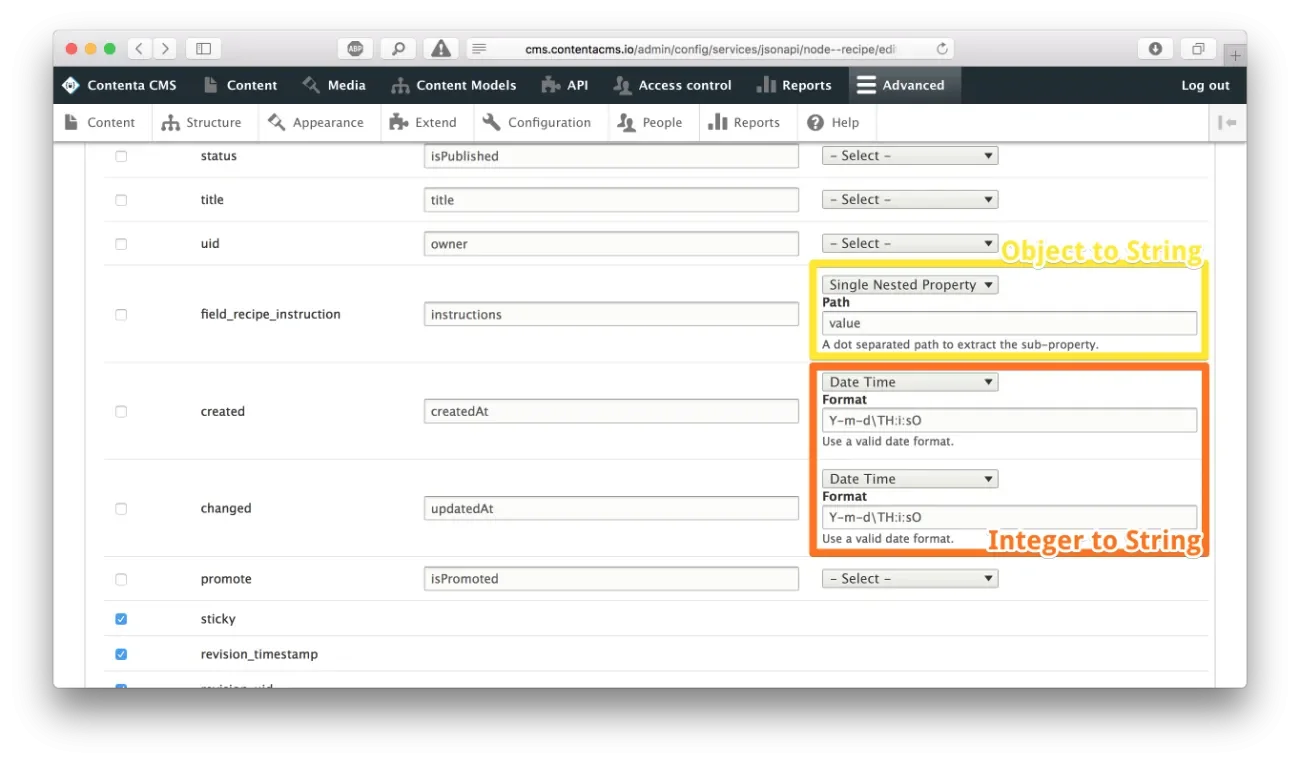The image size is (1300, 764).
Task: Open the Media menu
Action: (334, 85)
